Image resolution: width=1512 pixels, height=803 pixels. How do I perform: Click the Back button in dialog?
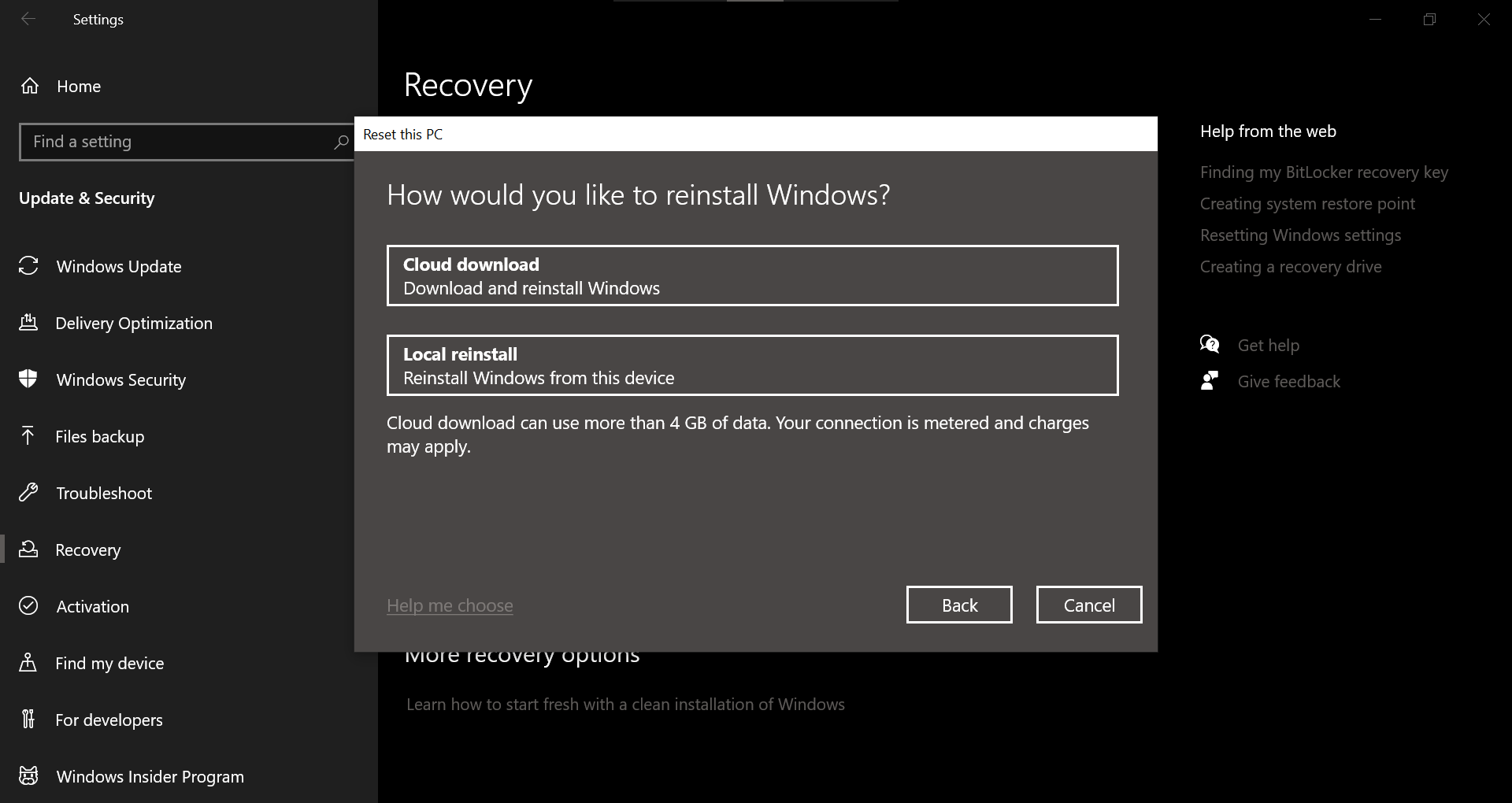click(959, 605)
